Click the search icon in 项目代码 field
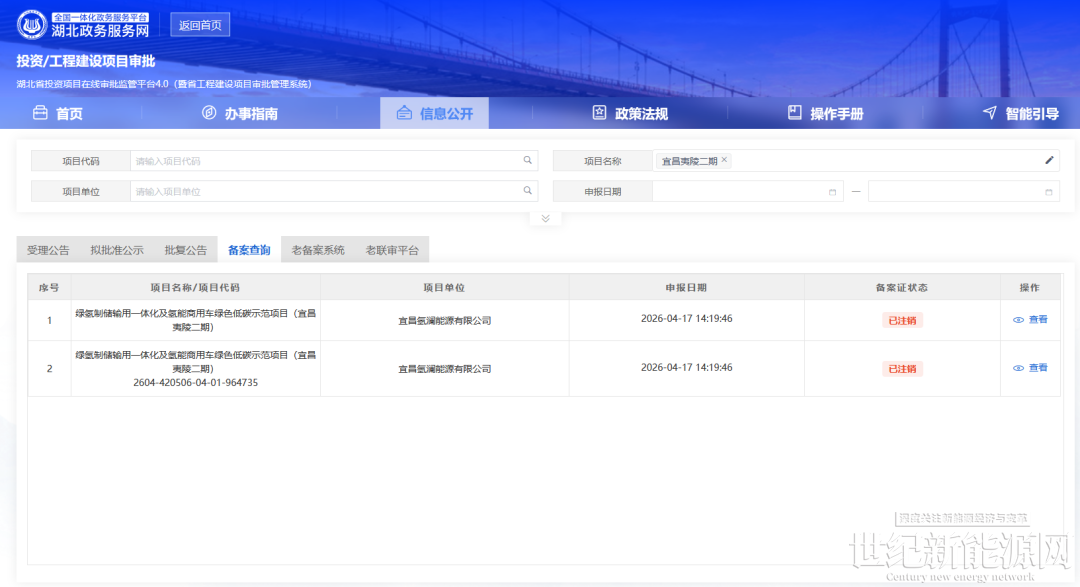Viewport: 1080px width, 587px height. (527, 160)
